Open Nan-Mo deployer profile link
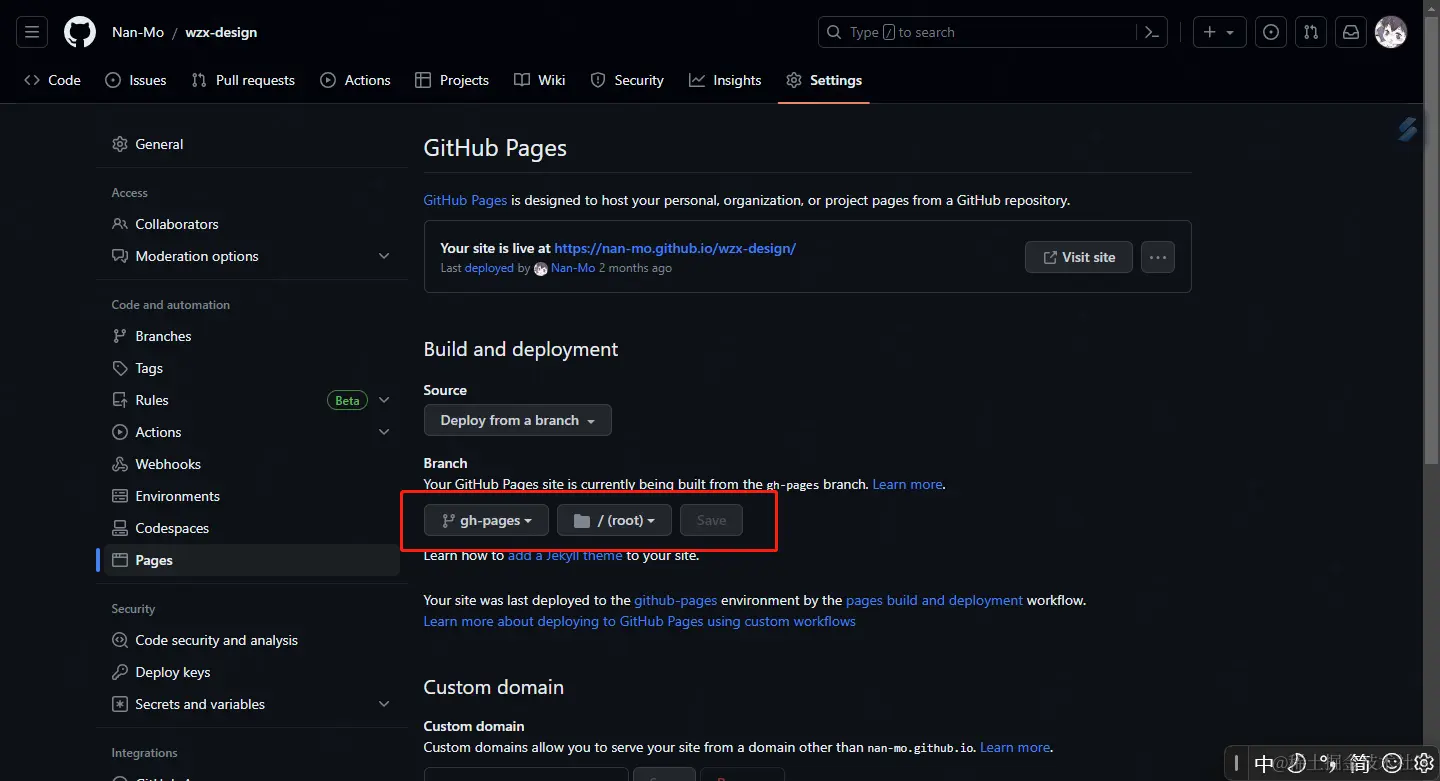The height and width of the screenshot is (781, 1440). (x=573, y=268)
